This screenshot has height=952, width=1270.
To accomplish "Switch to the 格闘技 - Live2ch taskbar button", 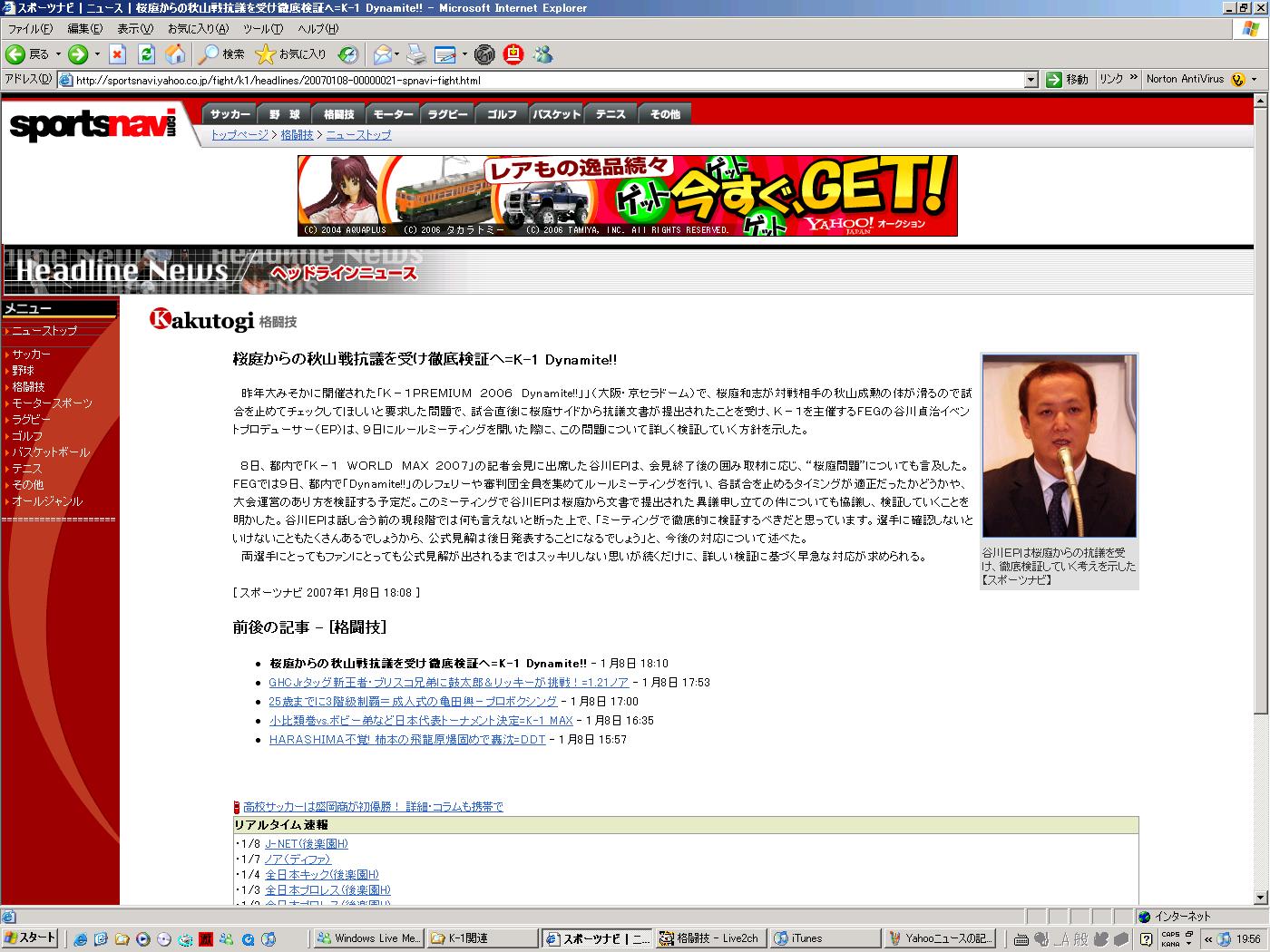I will (710, 938).
